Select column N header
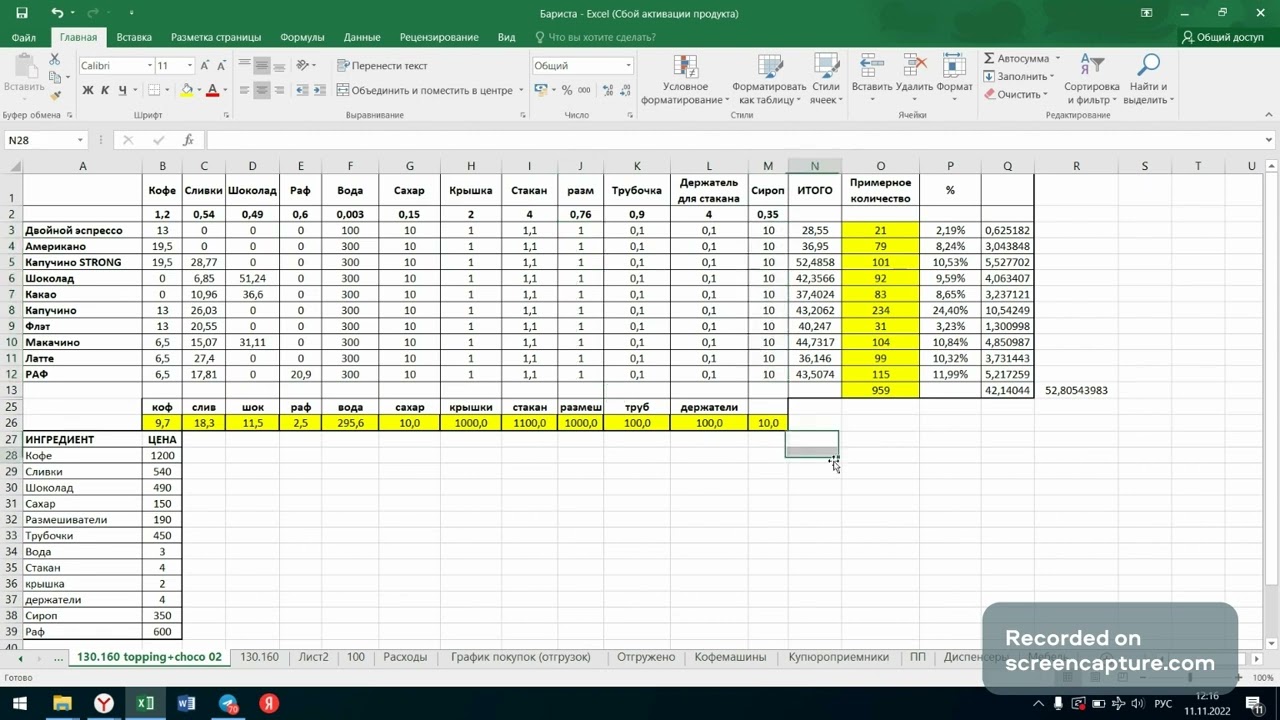The width and height of the screenshot is (1280, 720). click(x=814, y=166)
